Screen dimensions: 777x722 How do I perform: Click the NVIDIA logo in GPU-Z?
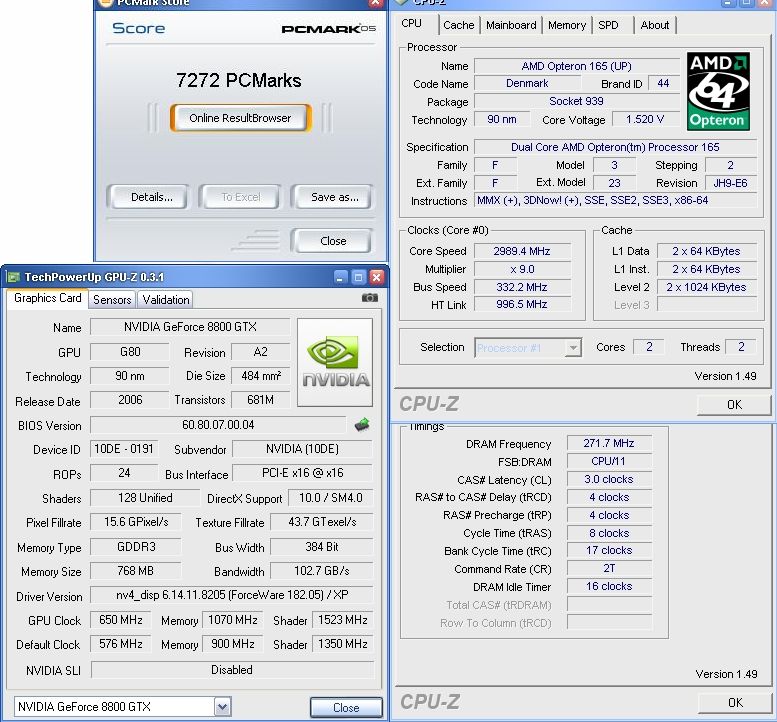(x=335, y=362)
